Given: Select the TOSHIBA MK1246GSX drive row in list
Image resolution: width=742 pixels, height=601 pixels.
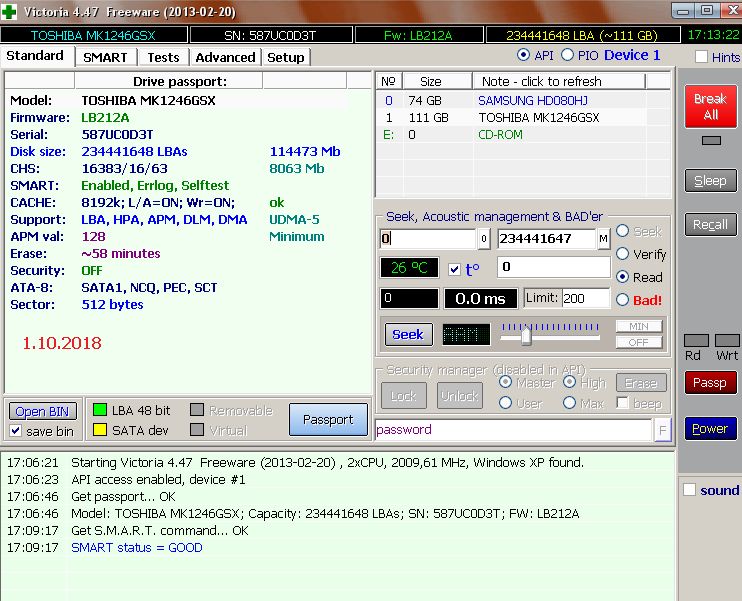Looking at the screenshot, I should (512, 117).
